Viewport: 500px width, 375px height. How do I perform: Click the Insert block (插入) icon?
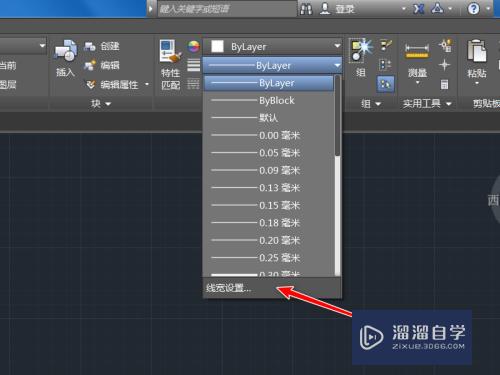point(66,52)
